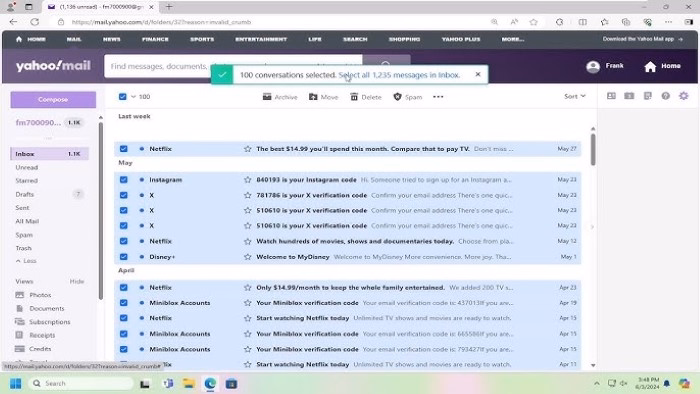Viewport: 700px width, 394px height.
Task: Uncheck the 781786 X verification email checkbox
Action: point(124,195)
